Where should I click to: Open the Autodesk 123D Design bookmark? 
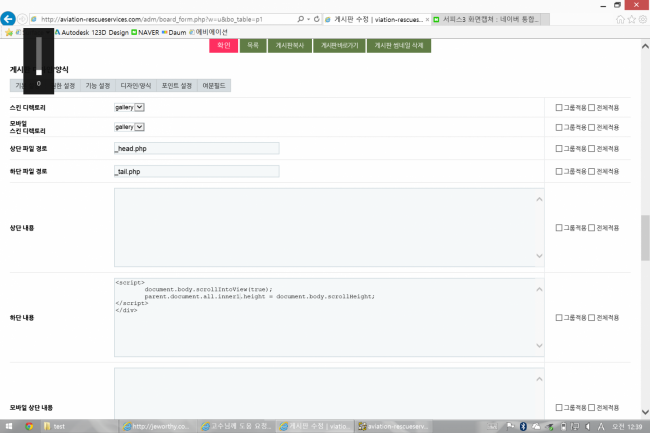92,32
